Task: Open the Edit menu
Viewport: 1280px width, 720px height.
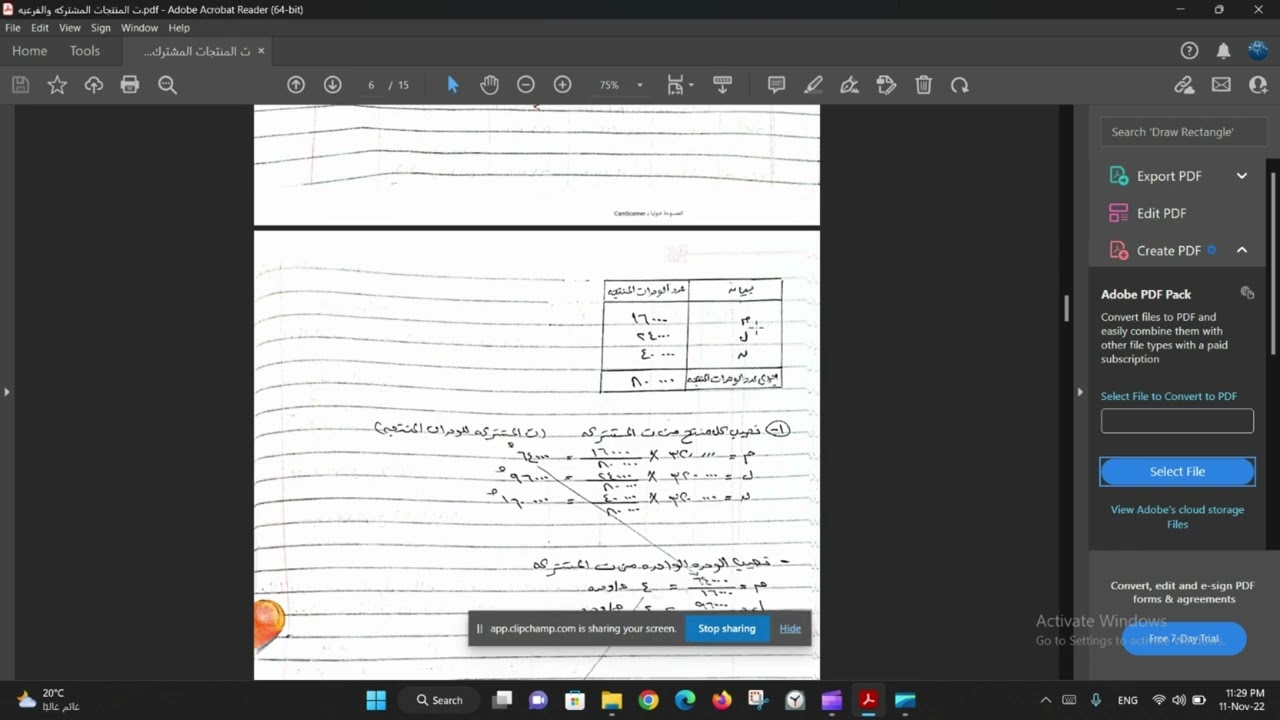Action: click(x=40, y=28)
